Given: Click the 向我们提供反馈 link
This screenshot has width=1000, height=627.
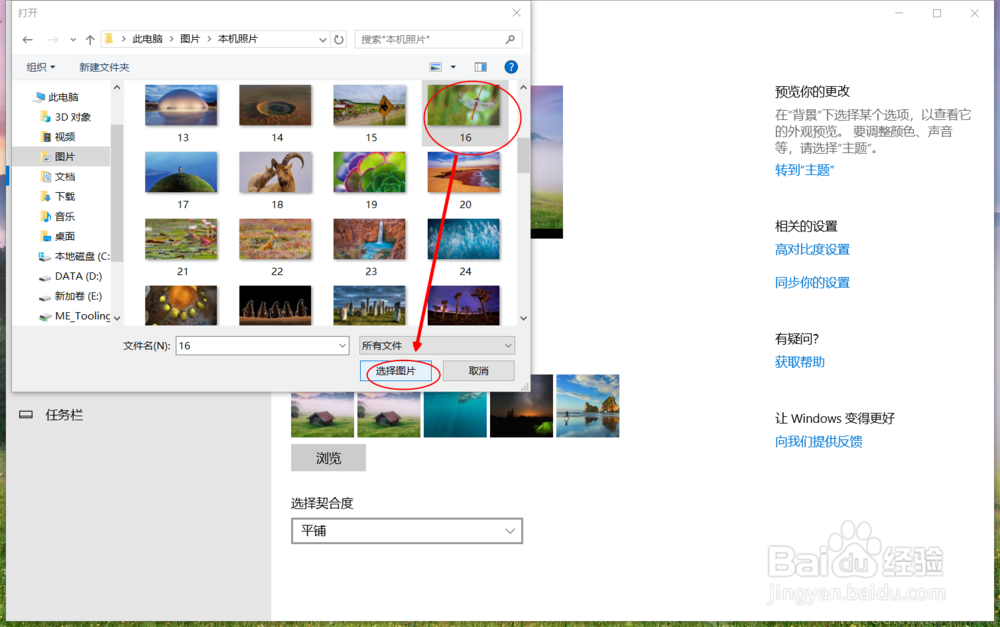Looking at the screenshot, I should [x=819, y=441].
